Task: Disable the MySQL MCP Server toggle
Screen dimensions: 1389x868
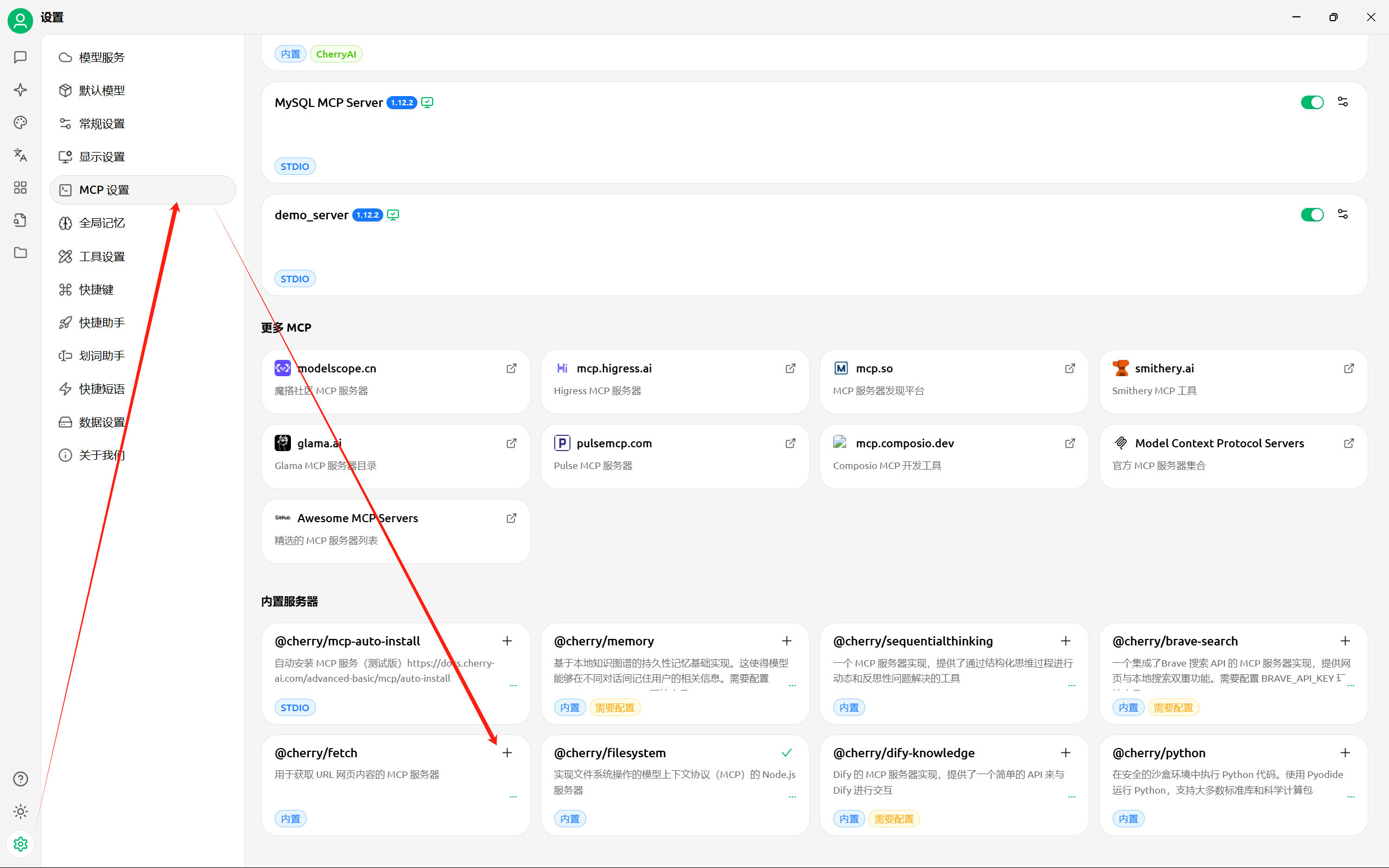Action: [1311, 102]
